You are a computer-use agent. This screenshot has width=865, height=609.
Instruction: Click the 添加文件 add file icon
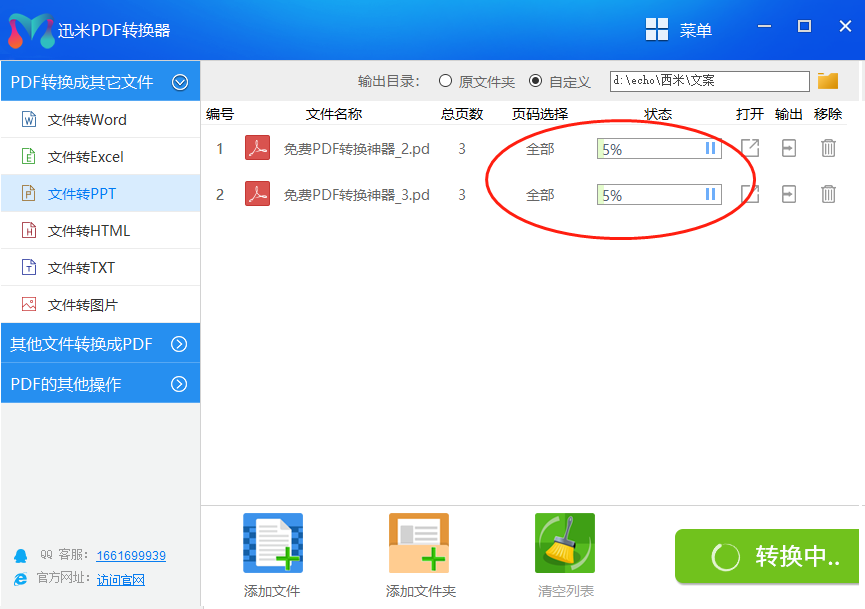tap(272, 543)
